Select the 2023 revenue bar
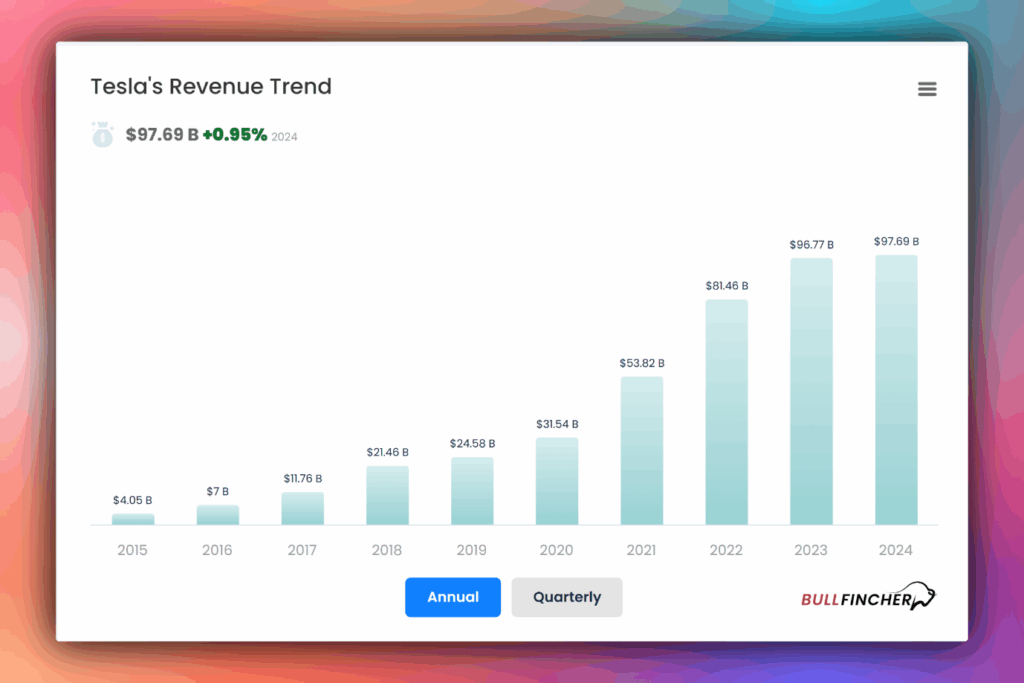 tap(810, 390)
